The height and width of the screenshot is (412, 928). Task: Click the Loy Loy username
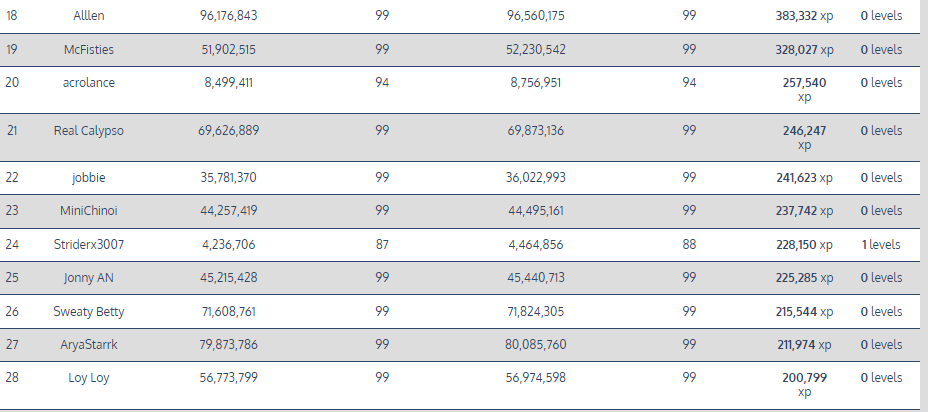88,378
